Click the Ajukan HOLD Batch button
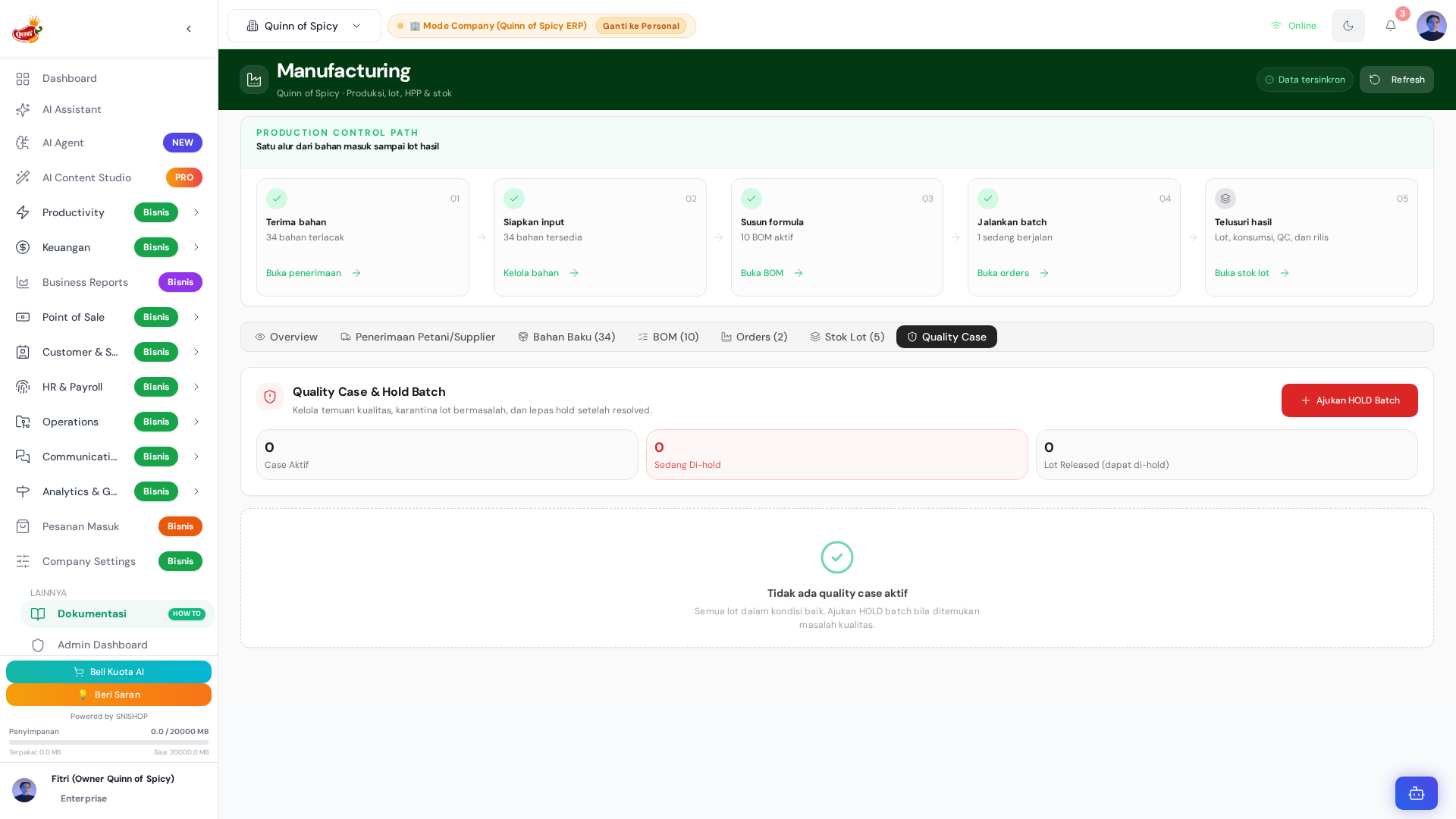This screenshot has width=1456, height=819. click(1350, 400)
